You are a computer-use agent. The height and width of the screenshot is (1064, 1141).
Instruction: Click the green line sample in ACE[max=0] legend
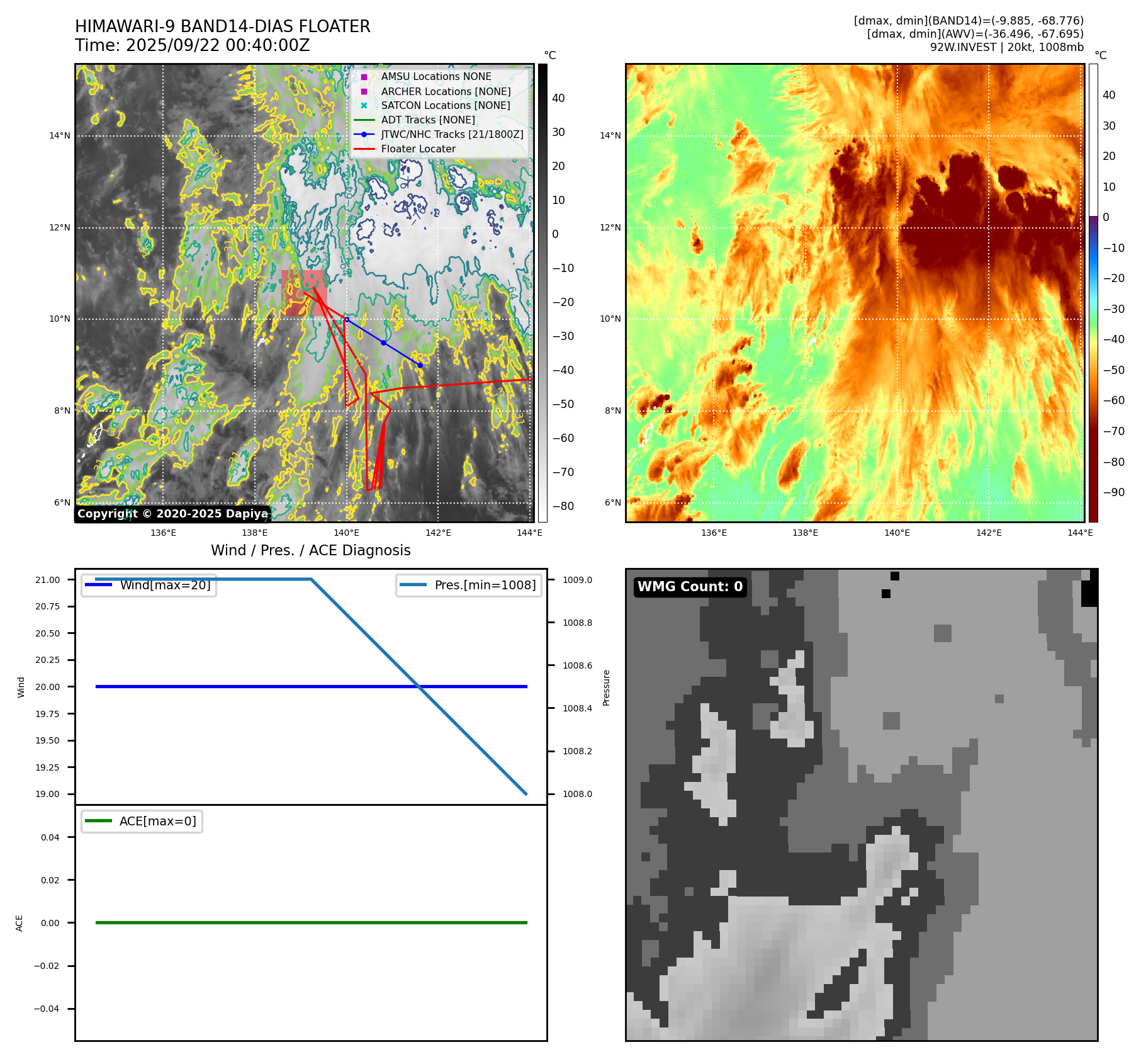(99, 821)
